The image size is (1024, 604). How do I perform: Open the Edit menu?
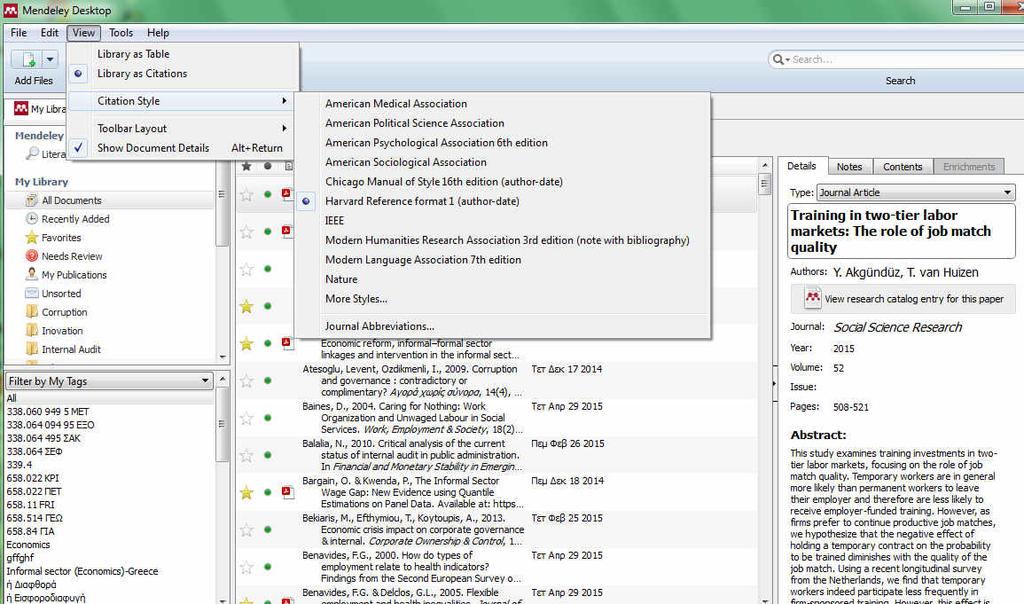[x=50, y=33]
